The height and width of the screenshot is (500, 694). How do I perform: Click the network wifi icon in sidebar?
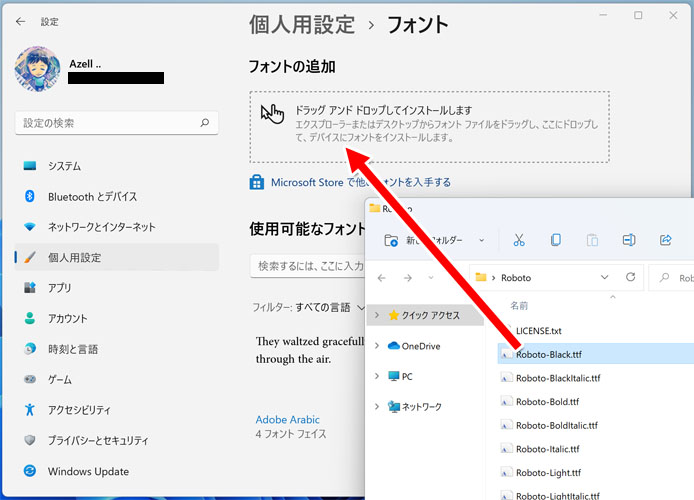pos(30,227)
